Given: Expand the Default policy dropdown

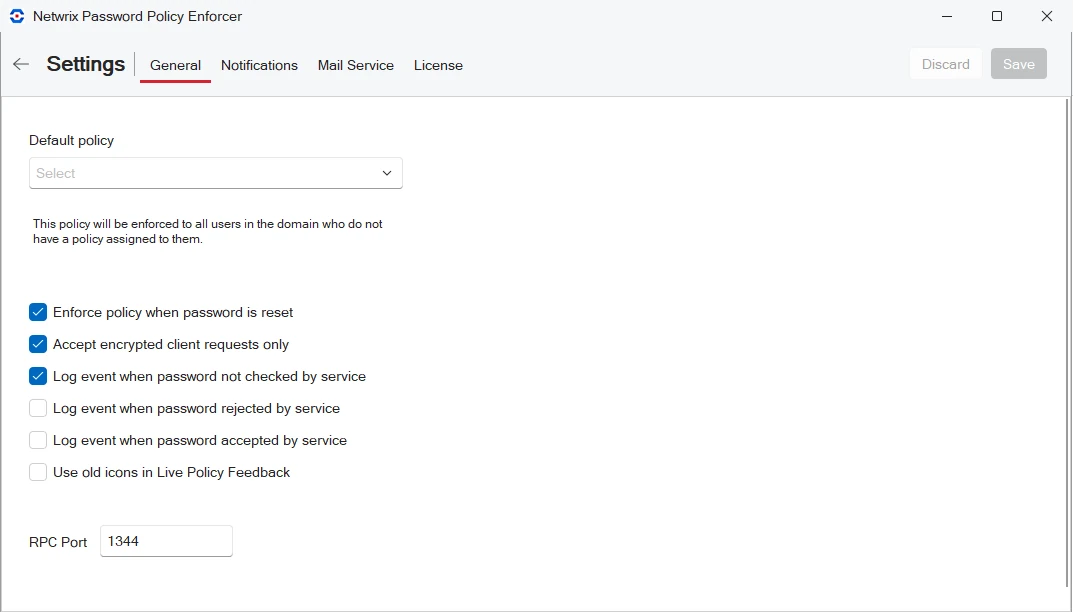Looking at the screenshot, I should (x=216, y=173).
